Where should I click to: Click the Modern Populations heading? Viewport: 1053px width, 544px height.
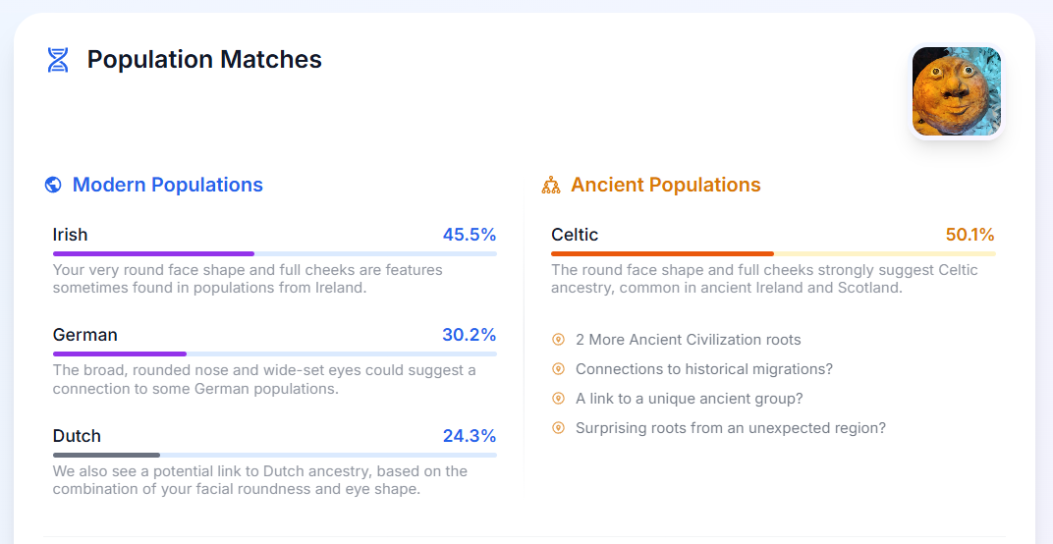167,185
